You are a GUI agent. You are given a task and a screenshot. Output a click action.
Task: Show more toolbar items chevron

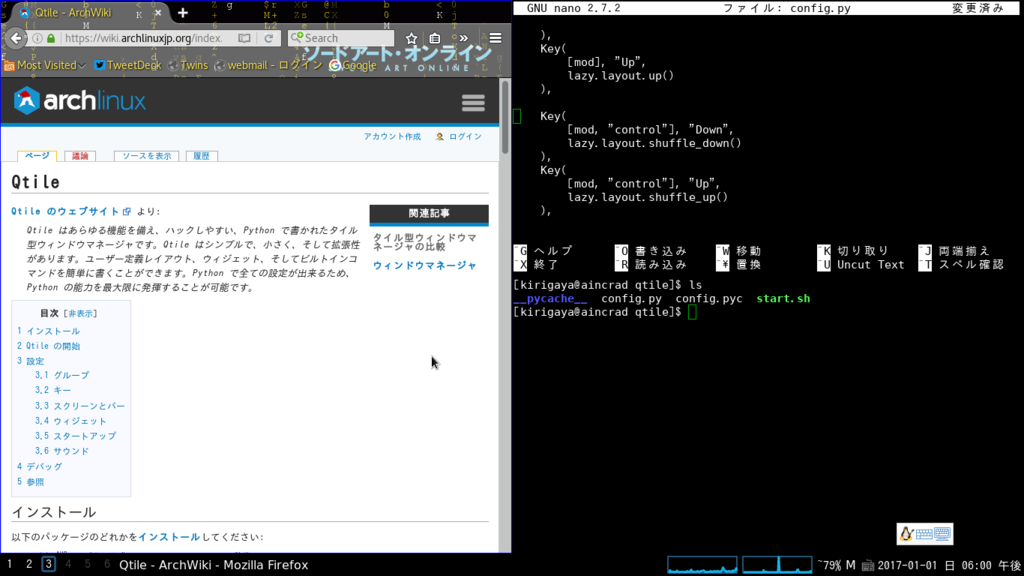click(463, 39)
